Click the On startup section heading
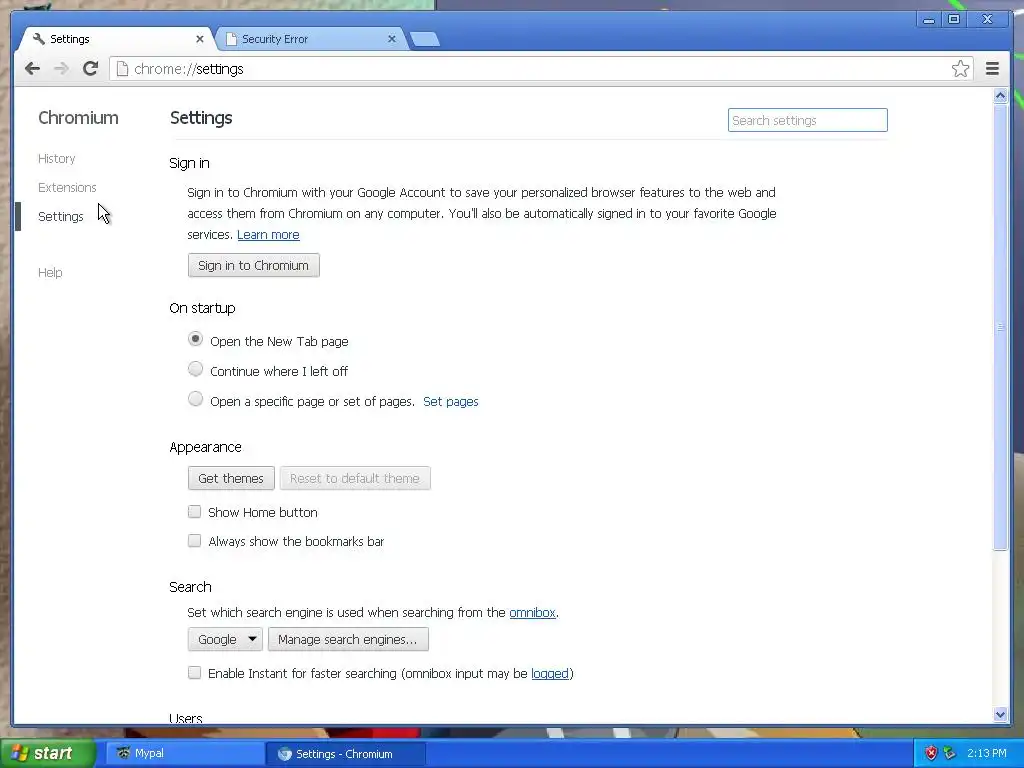The height and width of the screenshot is (768, 1024). 202,308
